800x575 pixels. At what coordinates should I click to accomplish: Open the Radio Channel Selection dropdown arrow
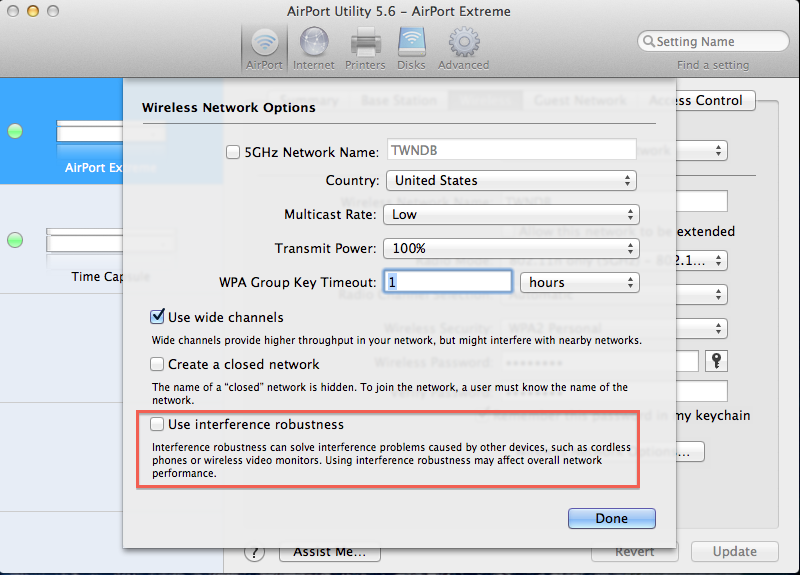[x=718, y=294]
